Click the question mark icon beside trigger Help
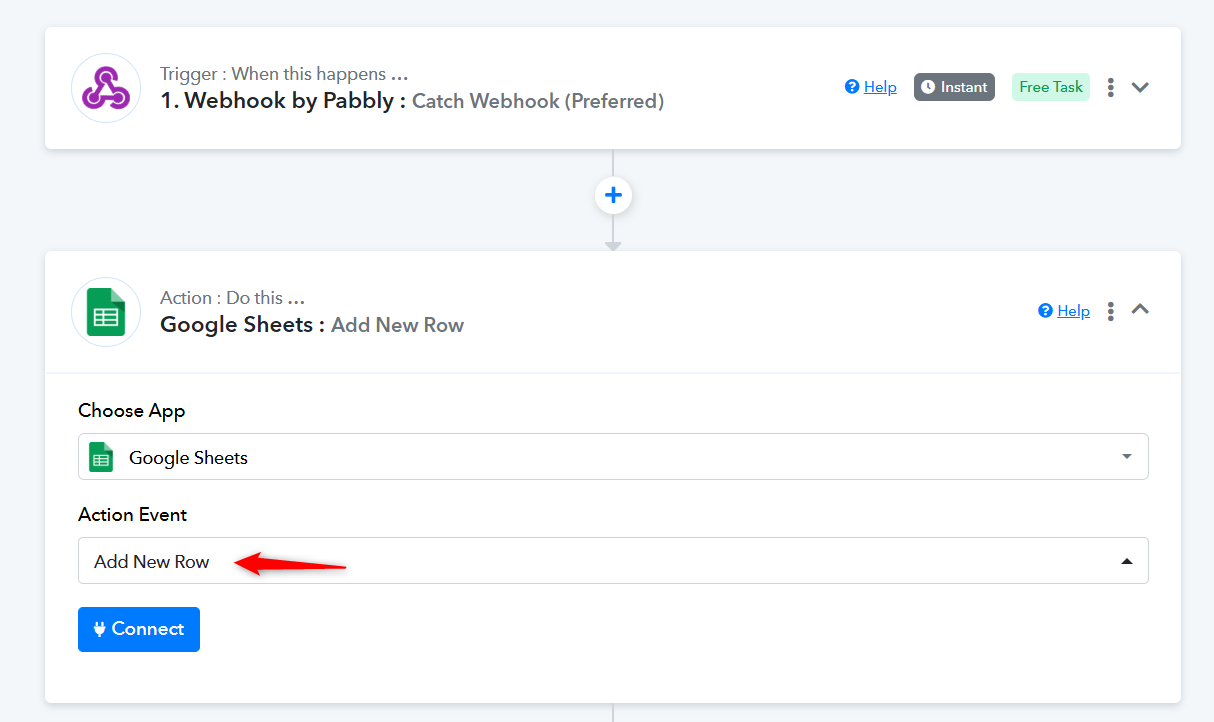The width and height of the screenshot is (1214, 722). pos(852,87)
